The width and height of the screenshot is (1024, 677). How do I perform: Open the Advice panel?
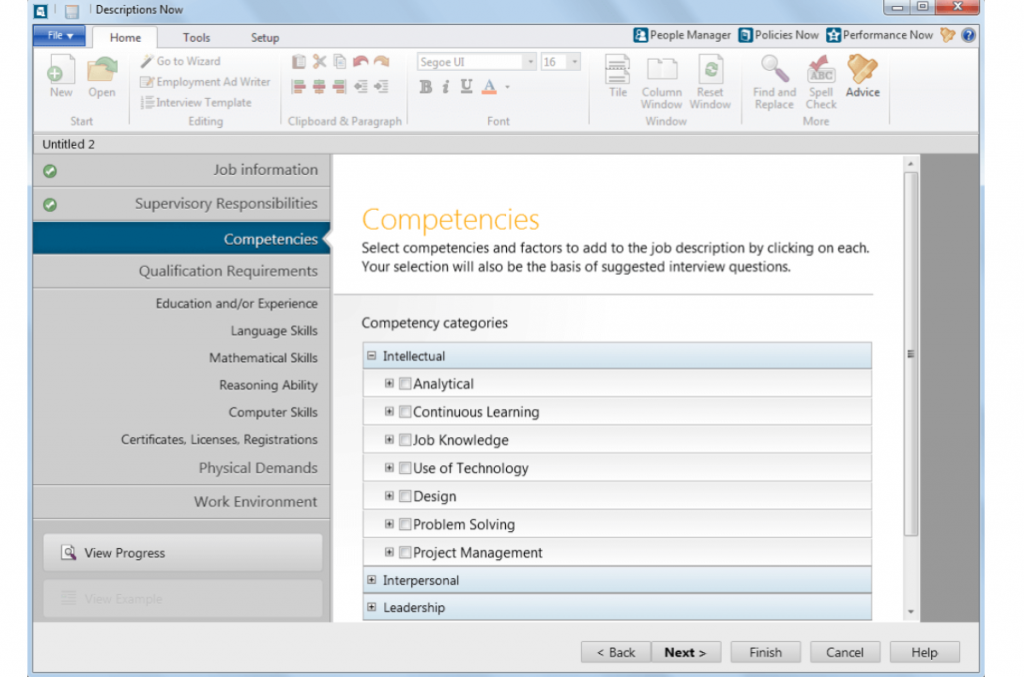pyautogui.click(x=862, y=75)
